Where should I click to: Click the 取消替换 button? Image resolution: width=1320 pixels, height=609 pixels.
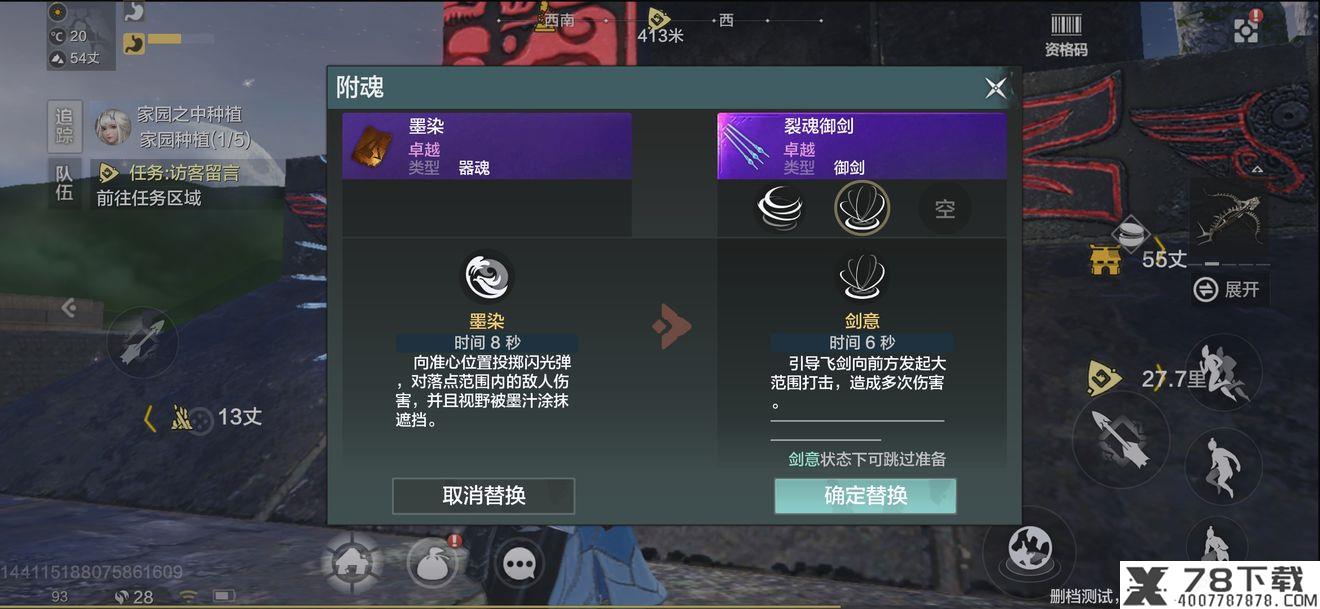pos(484,496)
